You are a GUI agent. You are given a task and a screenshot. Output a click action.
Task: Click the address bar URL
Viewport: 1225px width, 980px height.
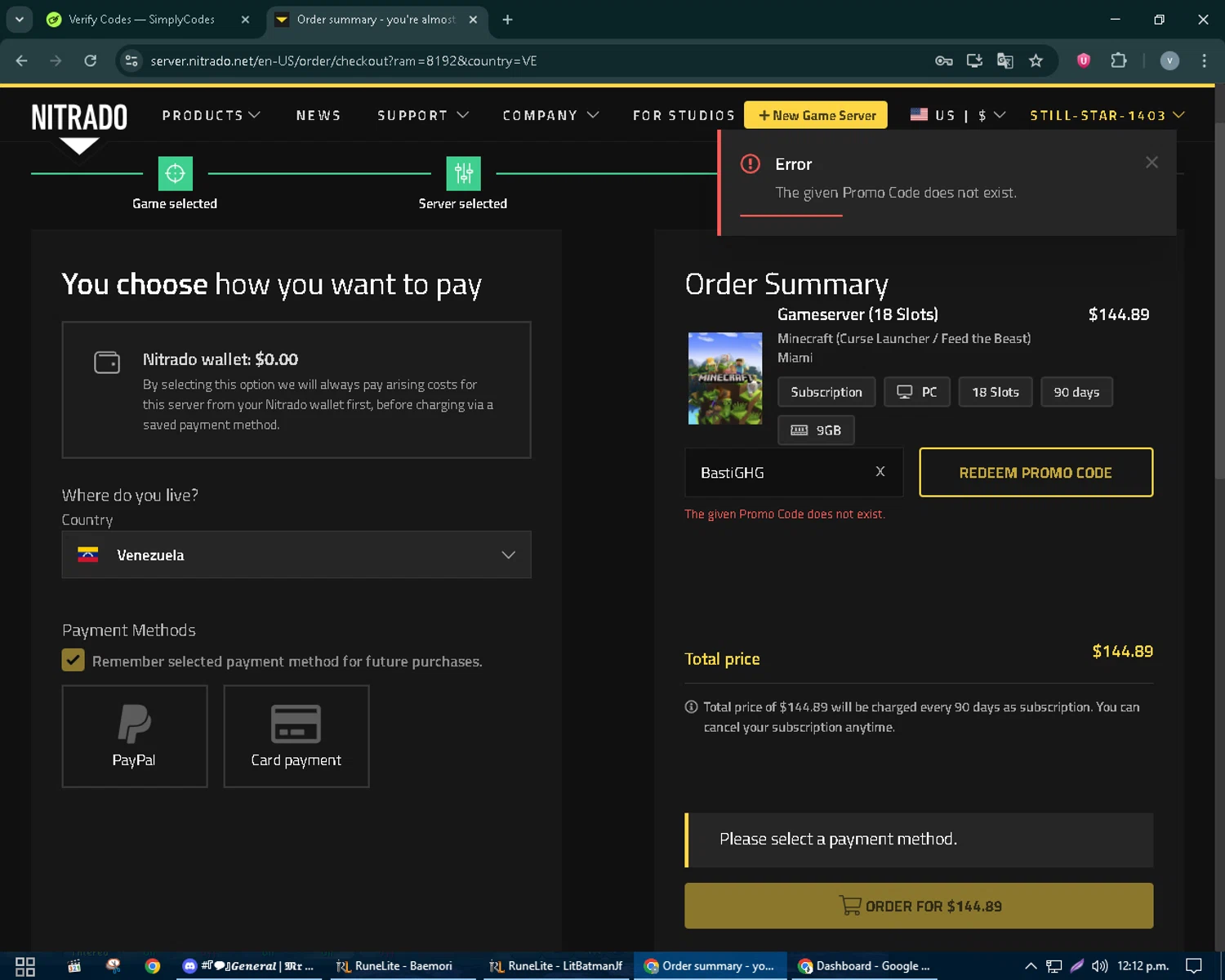pos(344,61)
